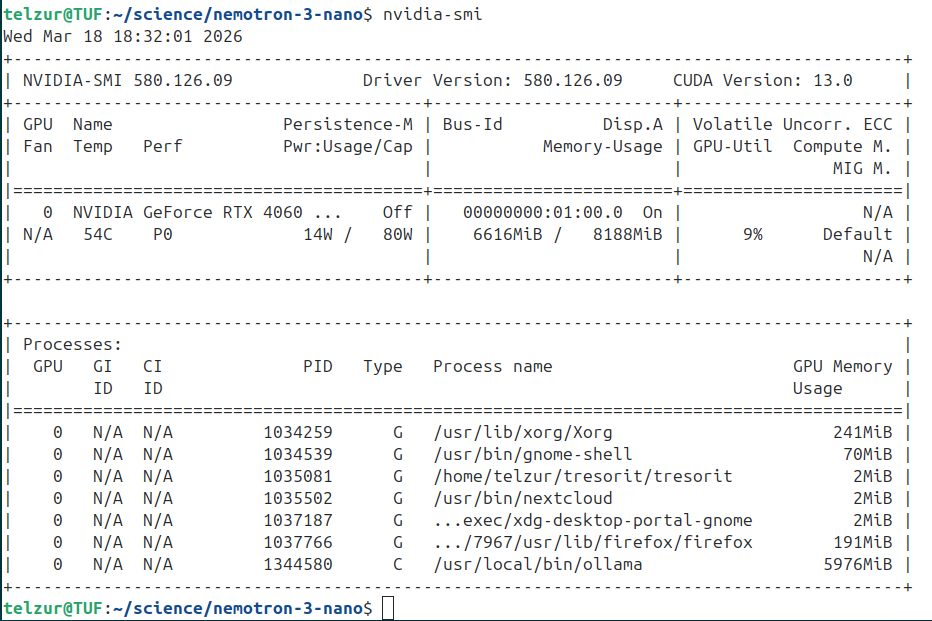This screenshot has height=621, width=932.
Task: Click the Driver Version 580.126.09 text
Action: pos(492,80)
